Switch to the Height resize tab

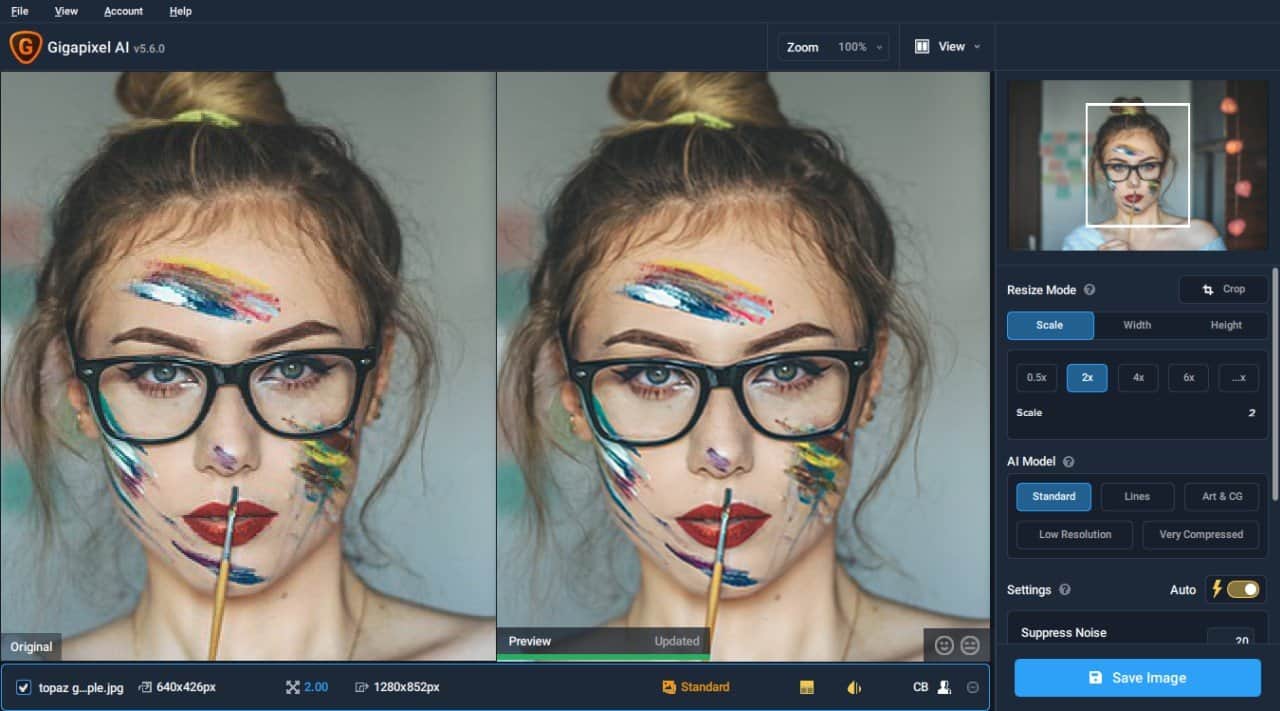pos(1226,325)
